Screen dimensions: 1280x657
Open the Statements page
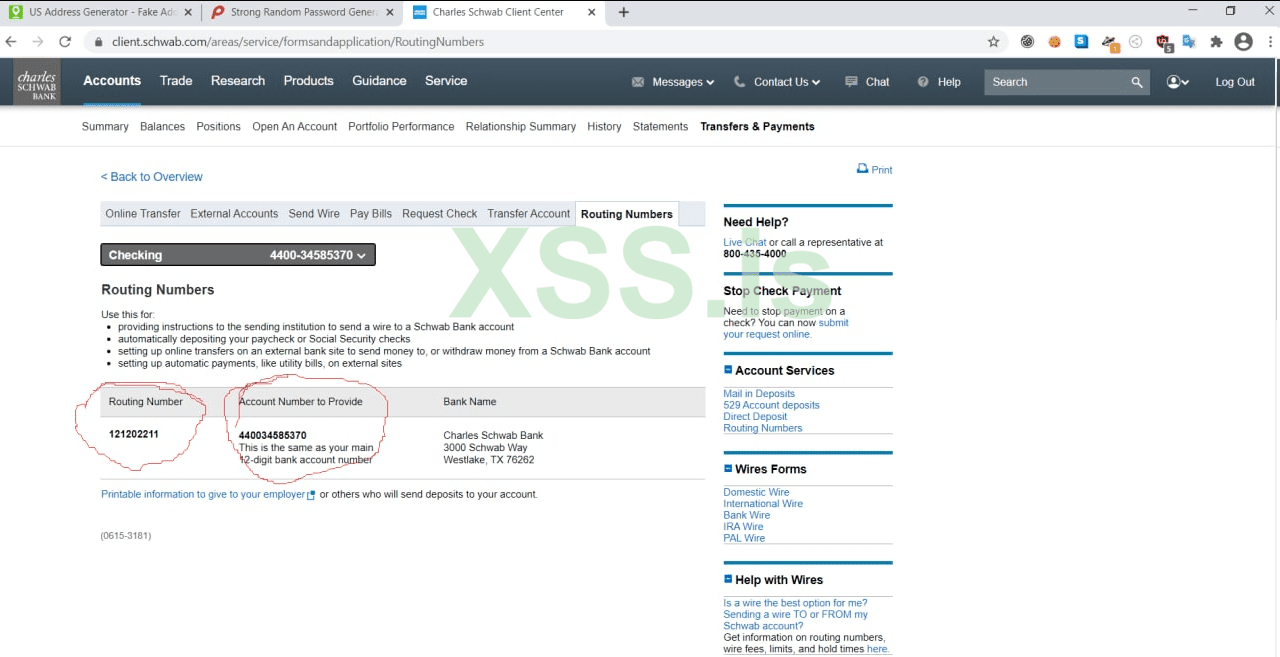coord(660,127)
